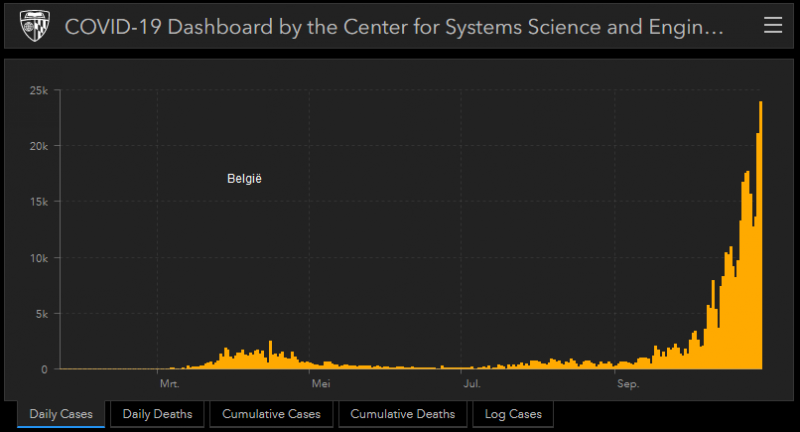This screenshot has width=800, height=432.
Task: Click the COVID-19 Dashboard title text
Action: (x=393, y=26)
